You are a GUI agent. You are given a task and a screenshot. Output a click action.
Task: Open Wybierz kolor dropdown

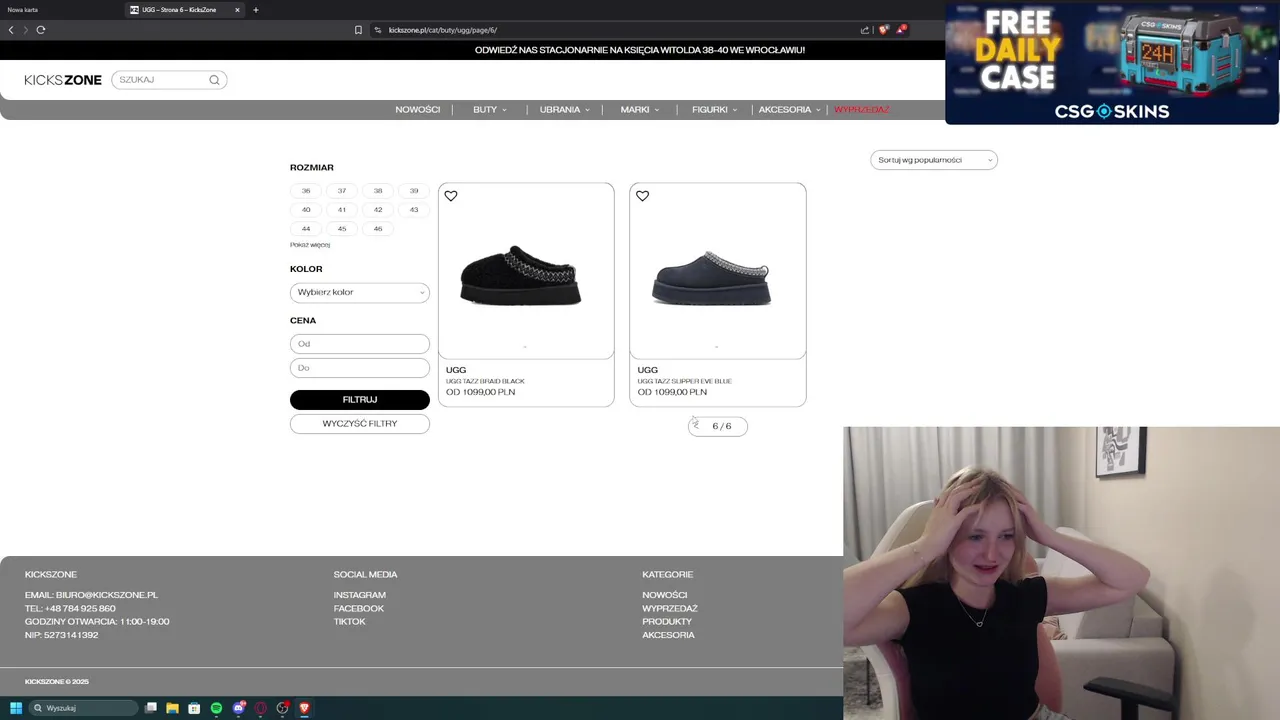pyautogui.click(x=360, y=292)
